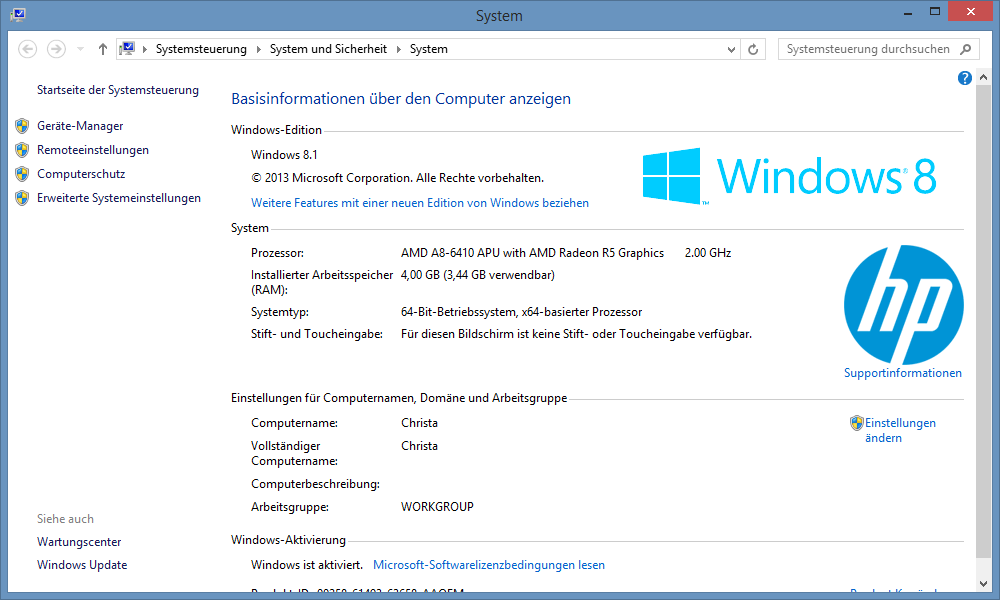Open Windows Update link
This screenshot has height=600, width=1000.
pyautogui.click(x=82, y=565)
